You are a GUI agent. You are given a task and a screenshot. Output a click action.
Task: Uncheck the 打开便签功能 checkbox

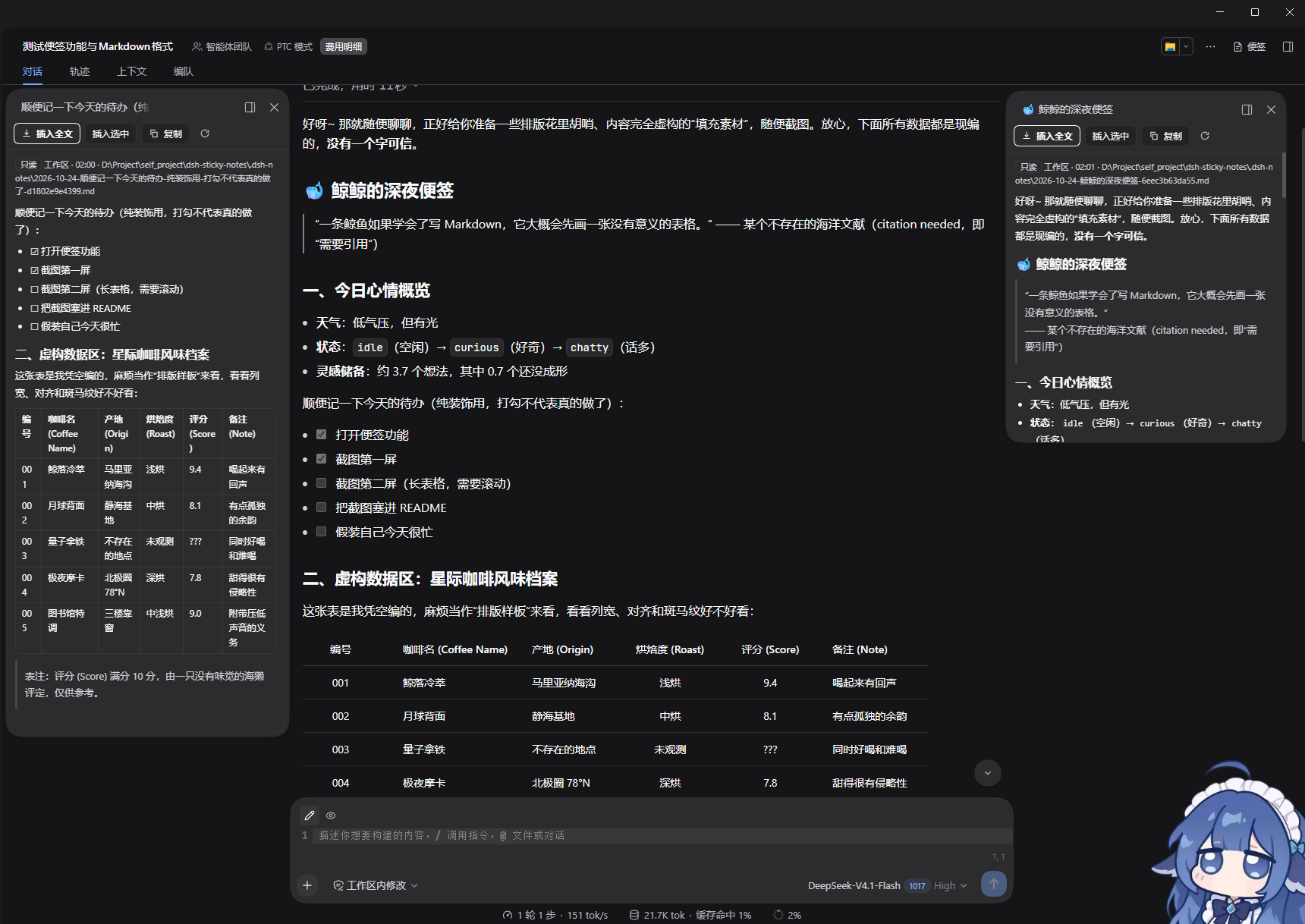tap(322, 435)
